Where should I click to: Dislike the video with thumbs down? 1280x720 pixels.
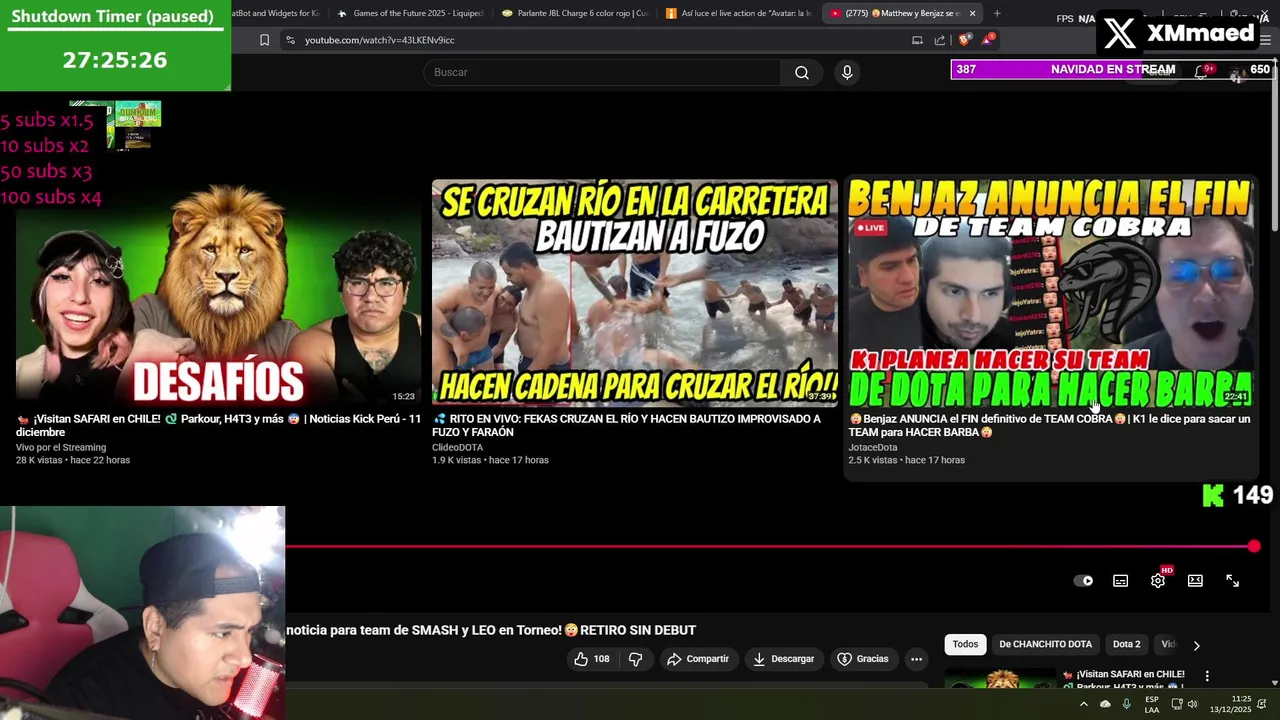(x=635, y=659)
